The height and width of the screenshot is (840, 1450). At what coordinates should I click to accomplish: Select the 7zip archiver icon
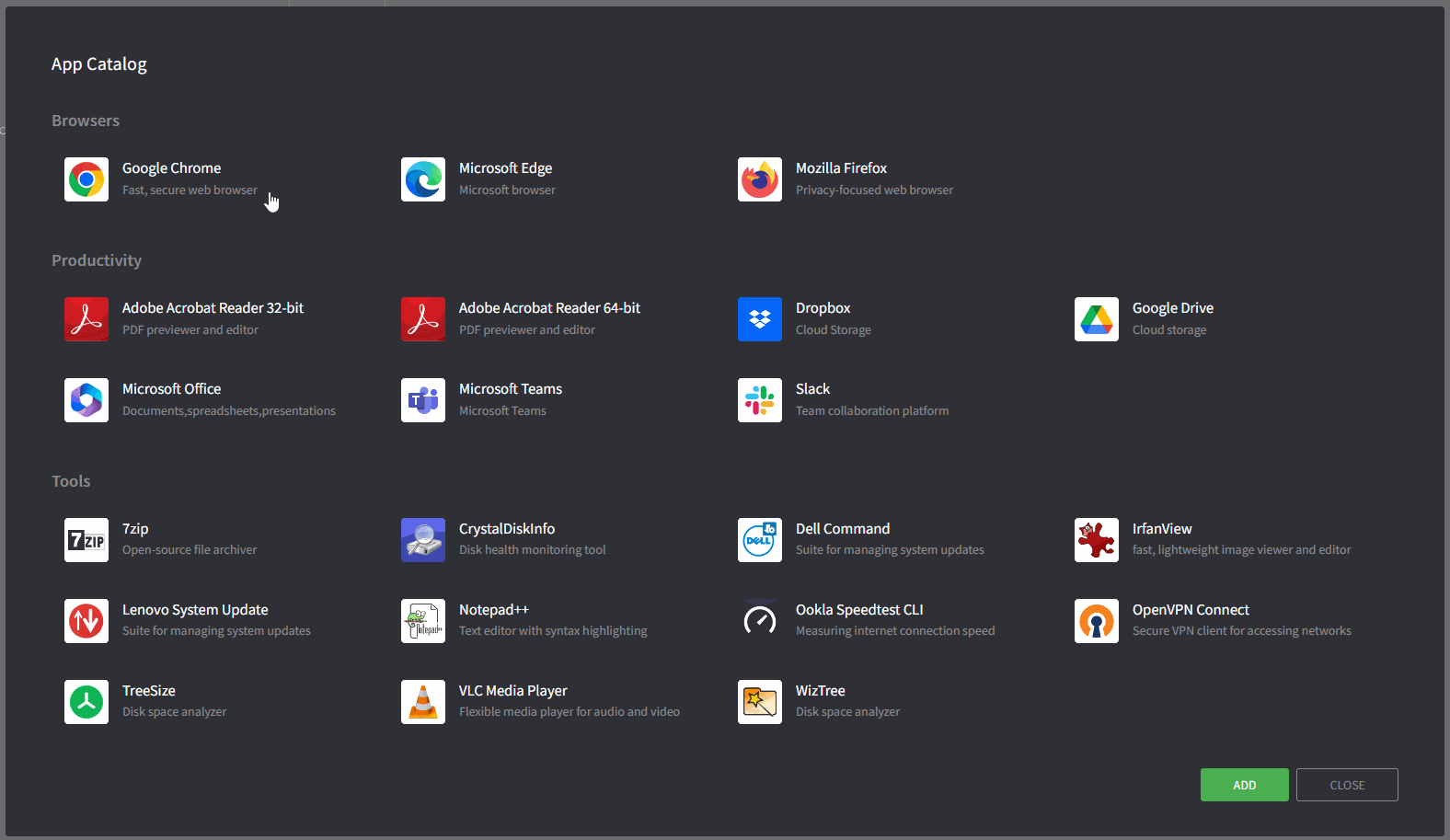tap(86, 540)
